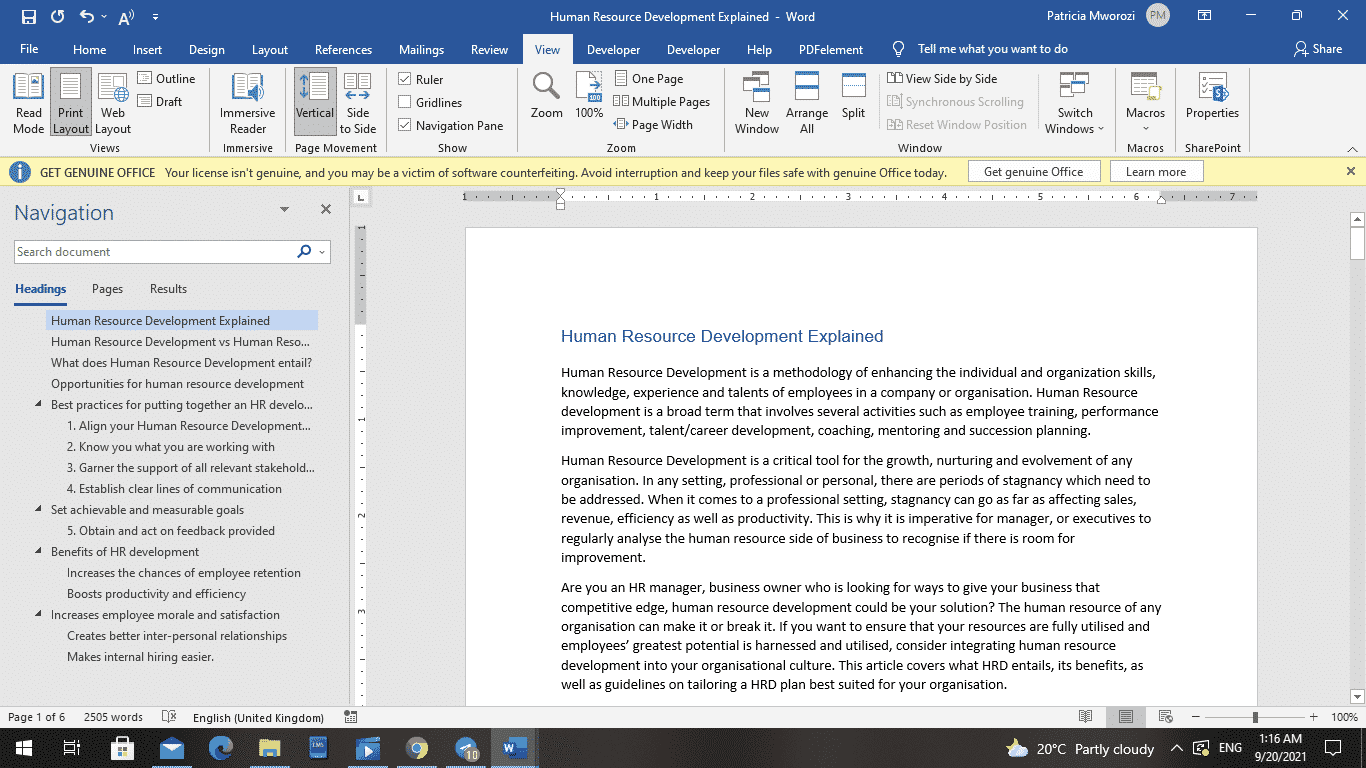Switch to the Review ribbon tab
The image size is (1366, 768).
[x=489, y=49]
